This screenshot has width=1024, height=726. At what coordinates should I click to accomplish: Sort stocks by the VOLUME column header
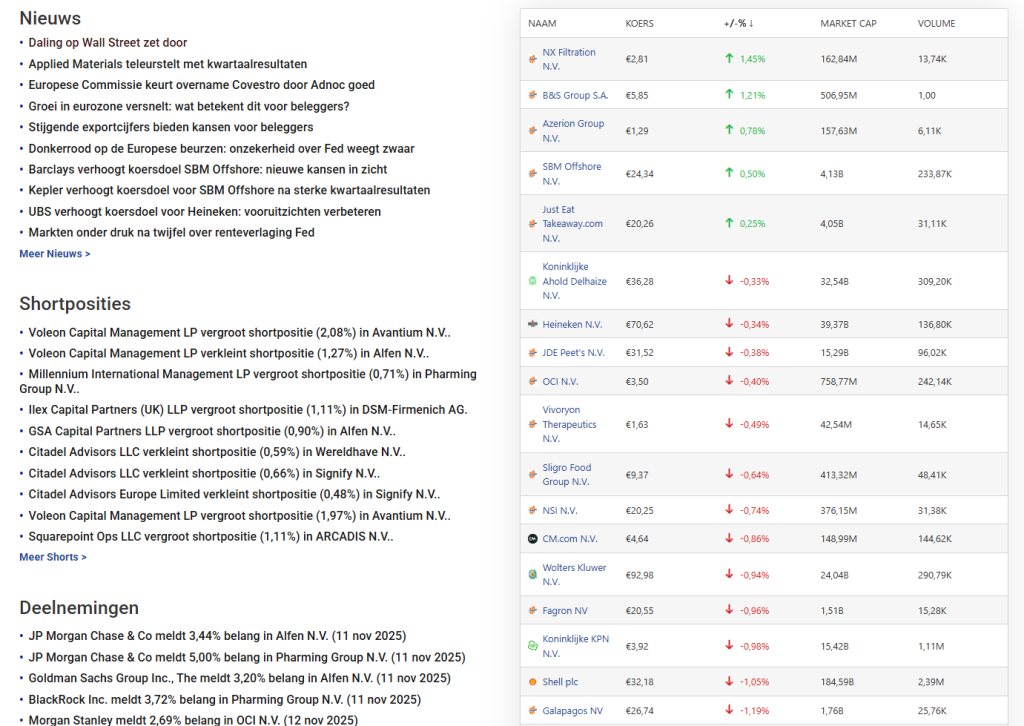point(936,24)
